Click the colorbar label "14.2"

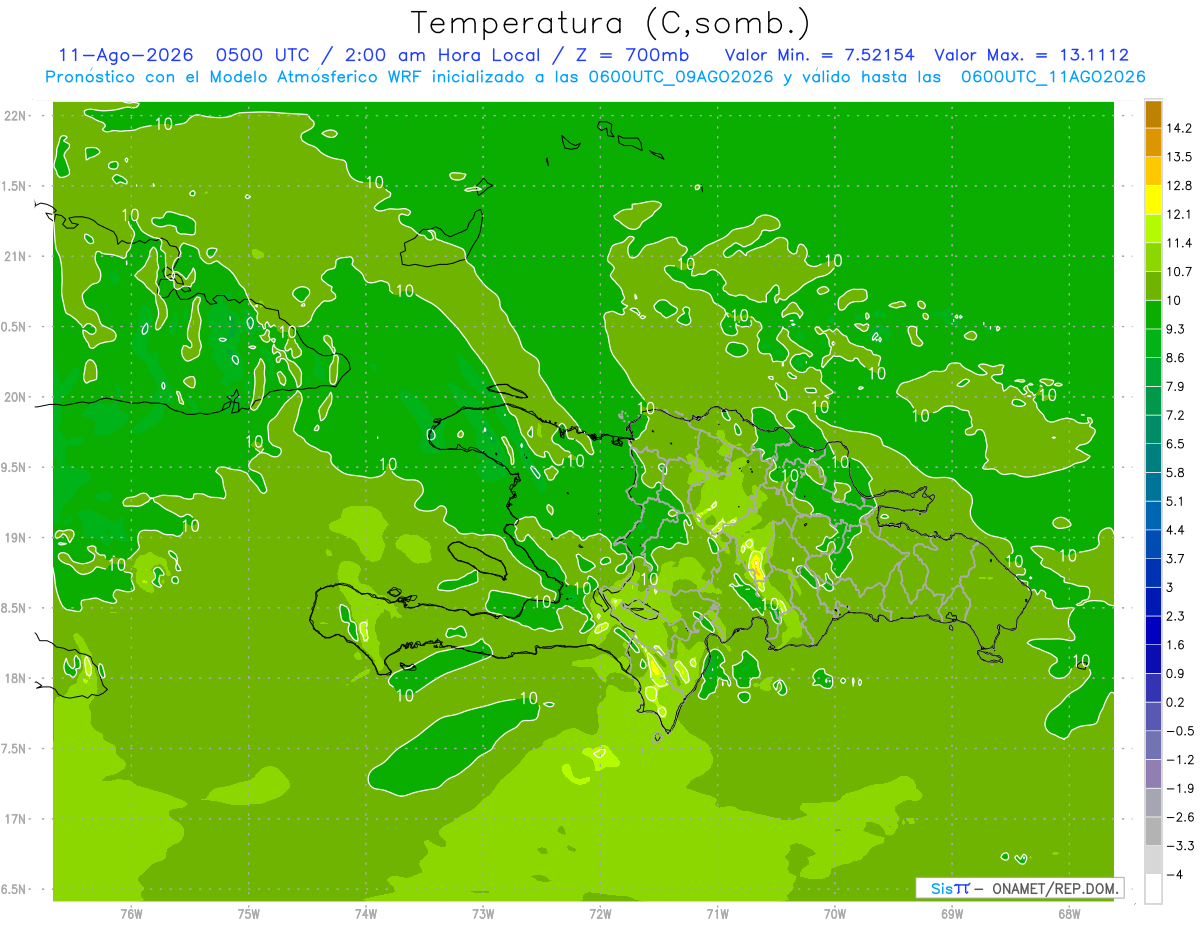pyautogui.click(x=1179, y=129)
